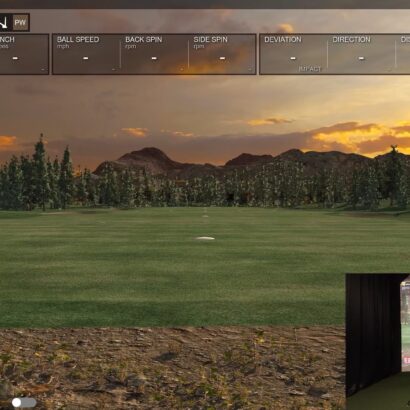Expand the Side Spin tile corner arrow
This screenshot has width=410, height=410.
click(250, 69)
